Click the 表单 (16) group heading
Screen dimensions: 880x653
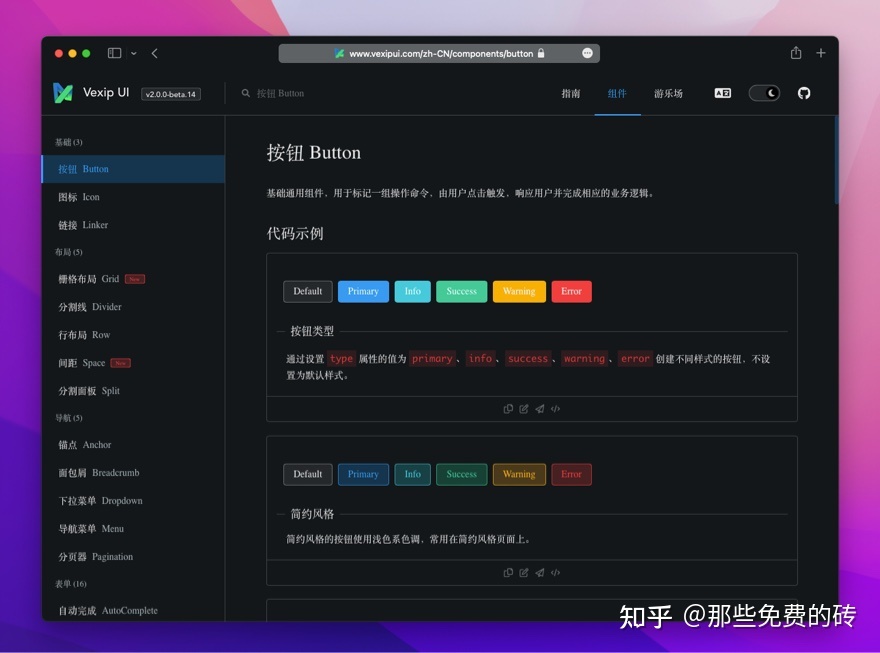71,584
